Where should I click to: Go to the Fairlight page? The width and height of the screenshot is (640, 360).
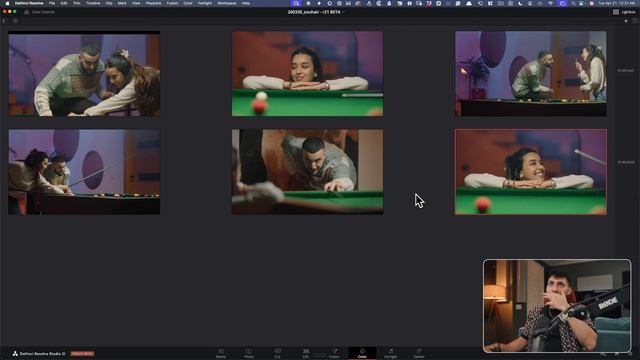tap(391, 353)
